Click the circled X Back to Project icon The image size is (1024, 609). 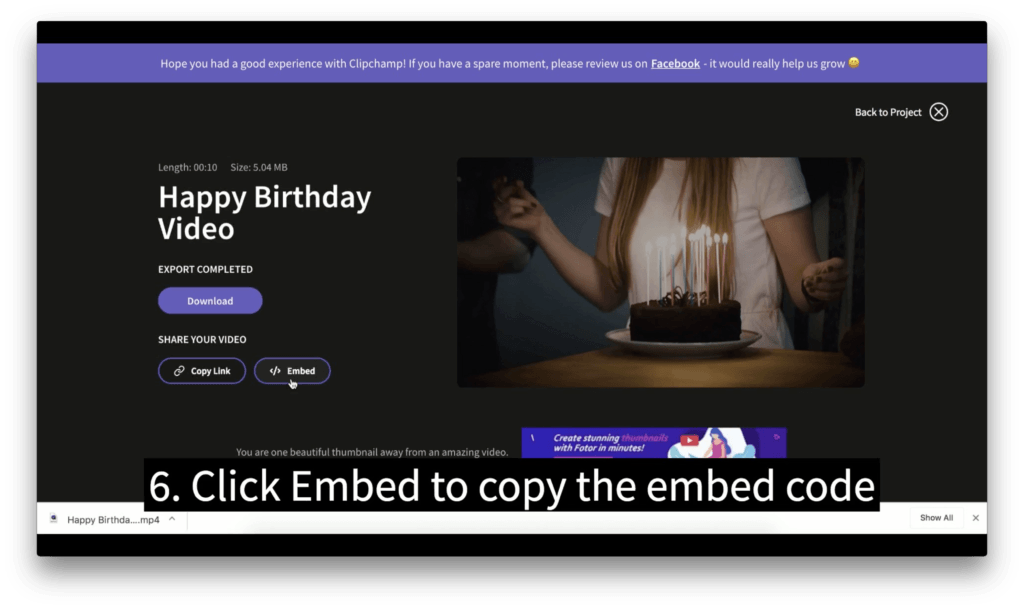[938, 112]
